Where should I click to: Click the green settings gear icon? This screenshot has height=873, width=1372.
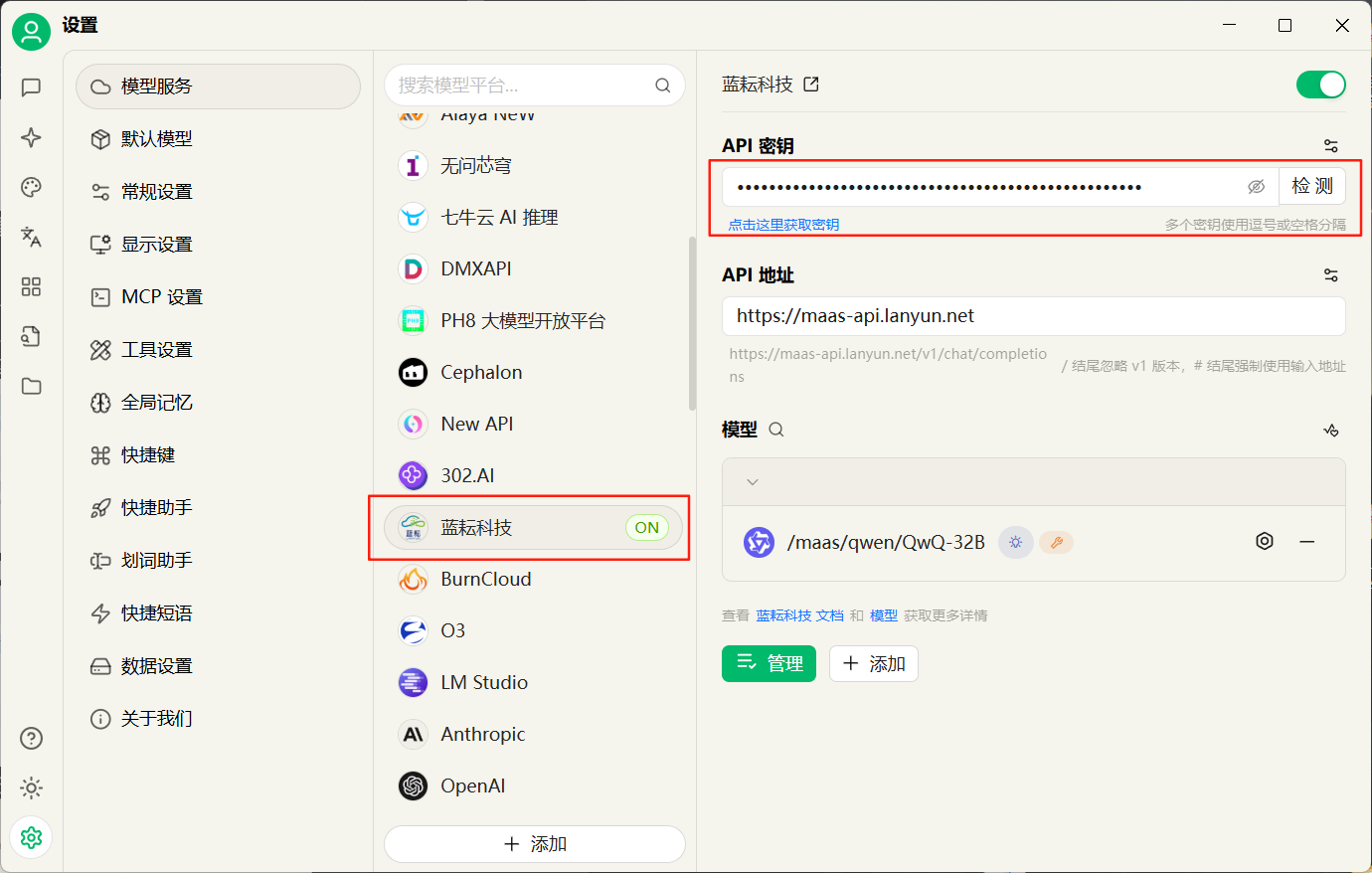(31, 838)
